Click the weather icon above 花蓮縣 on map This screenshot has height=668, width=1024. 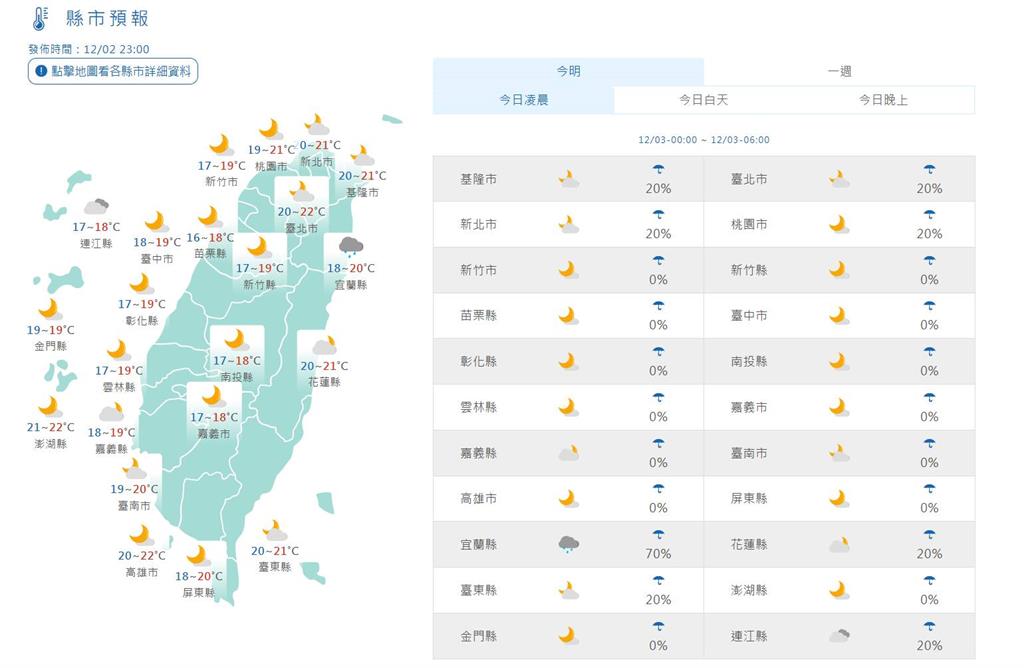click(324, 346)
